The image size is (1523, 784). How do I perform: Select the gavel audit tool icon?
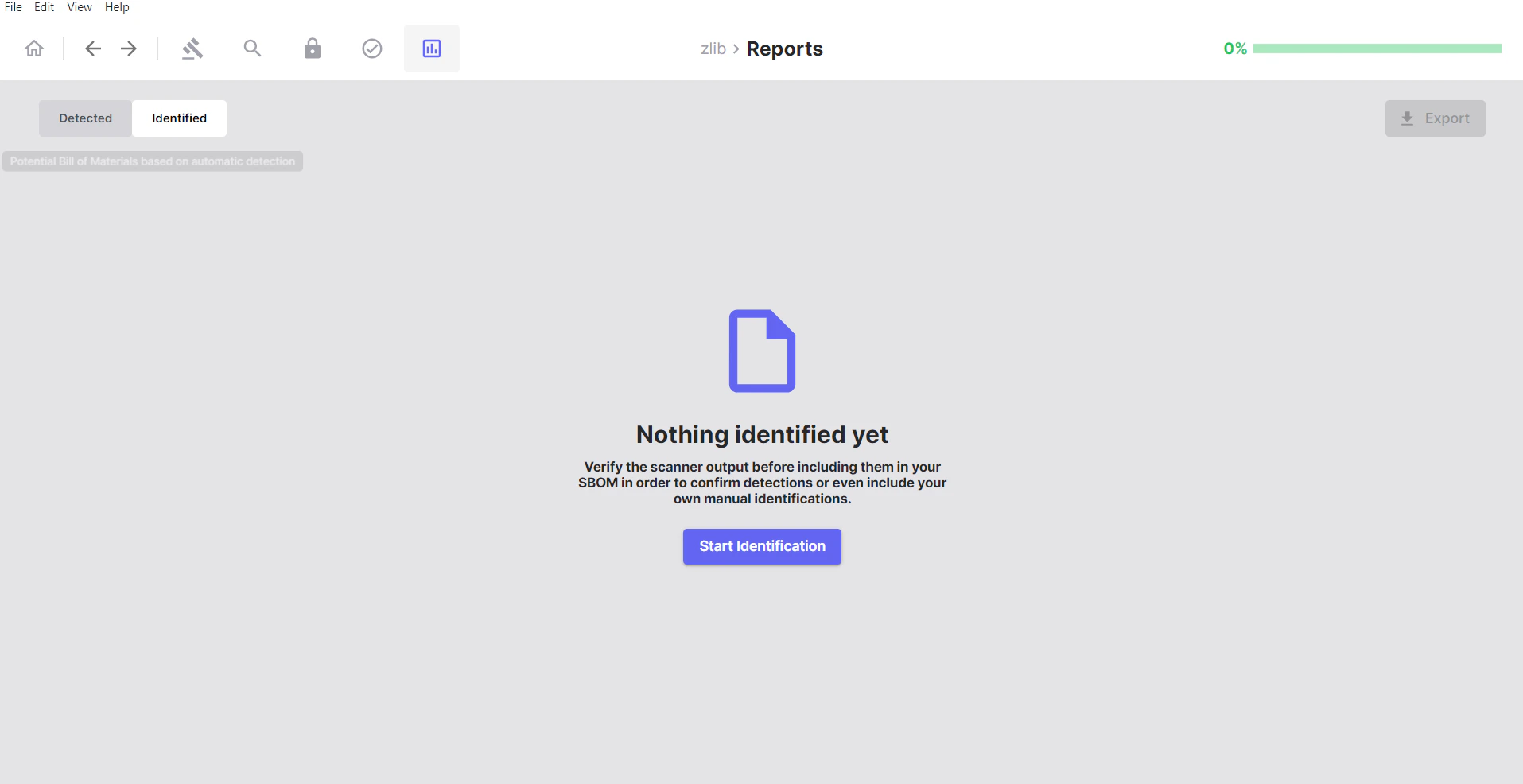[x=192, y=48]
